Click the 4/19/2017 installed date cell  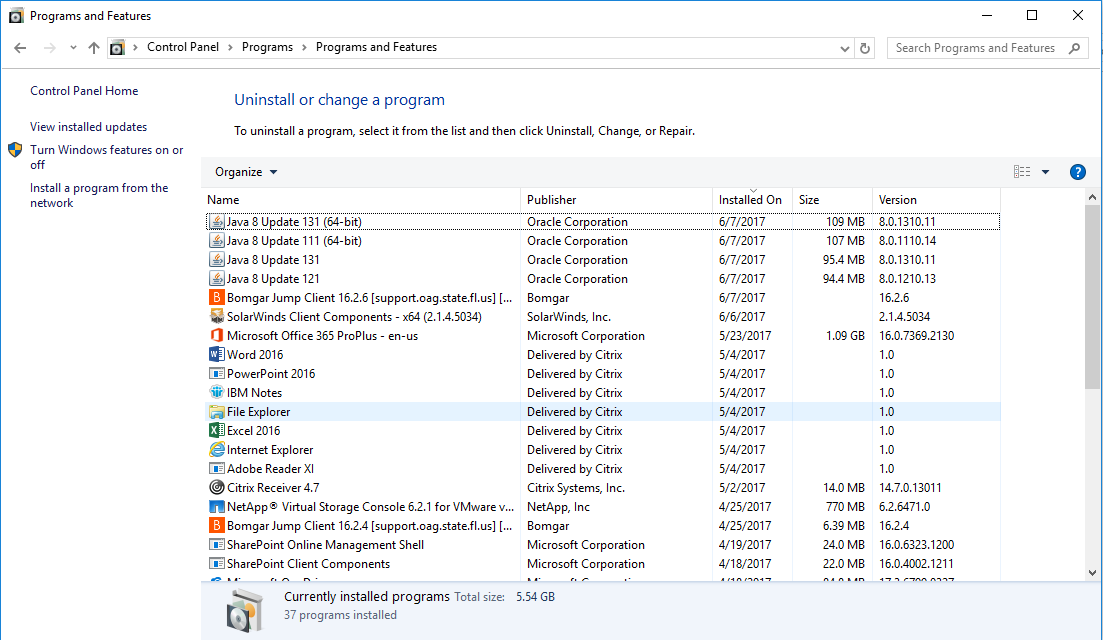coord(744,544)
